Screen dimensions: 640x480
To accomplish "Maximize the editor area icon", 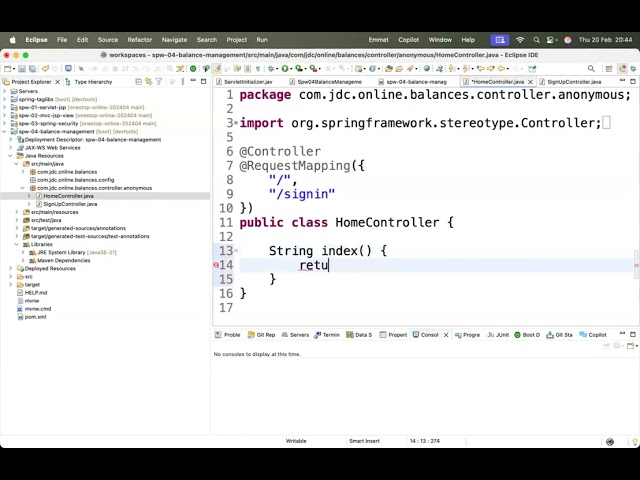I will pos(633,82).
